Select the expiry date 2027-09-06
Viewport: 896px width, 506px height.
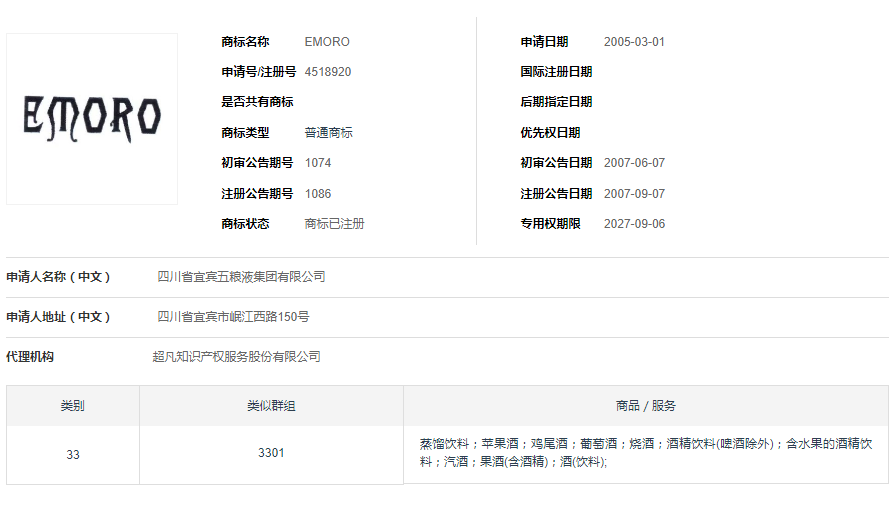pos(634,224)
